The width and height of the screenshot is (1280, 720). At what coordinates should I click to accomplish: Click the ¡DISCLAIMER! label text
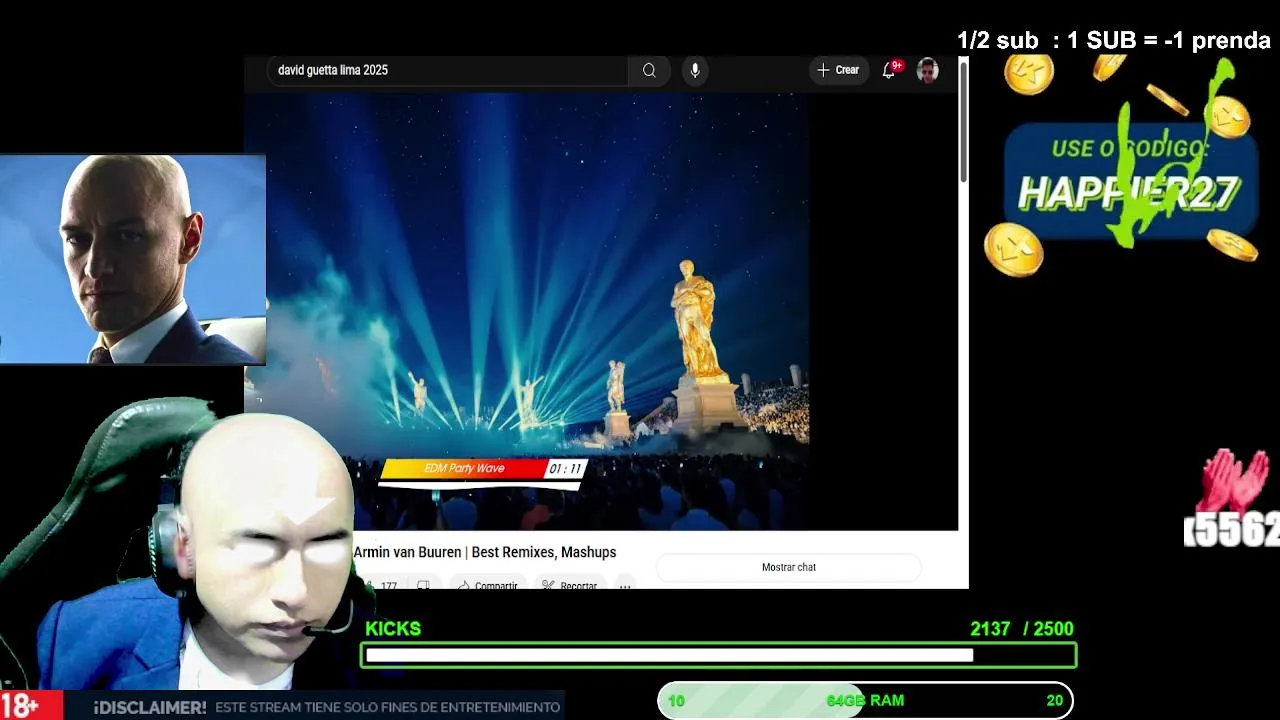pos(150,707)
